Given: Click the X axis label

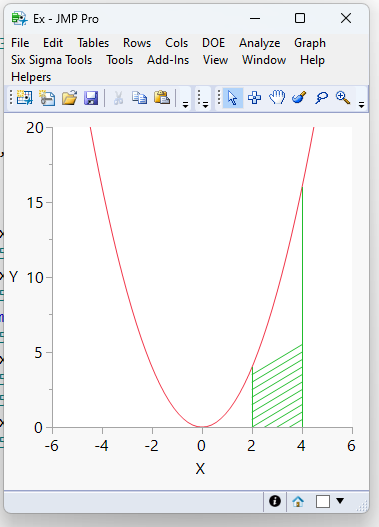Looking at the screenshot, I should tap(200, 469).
